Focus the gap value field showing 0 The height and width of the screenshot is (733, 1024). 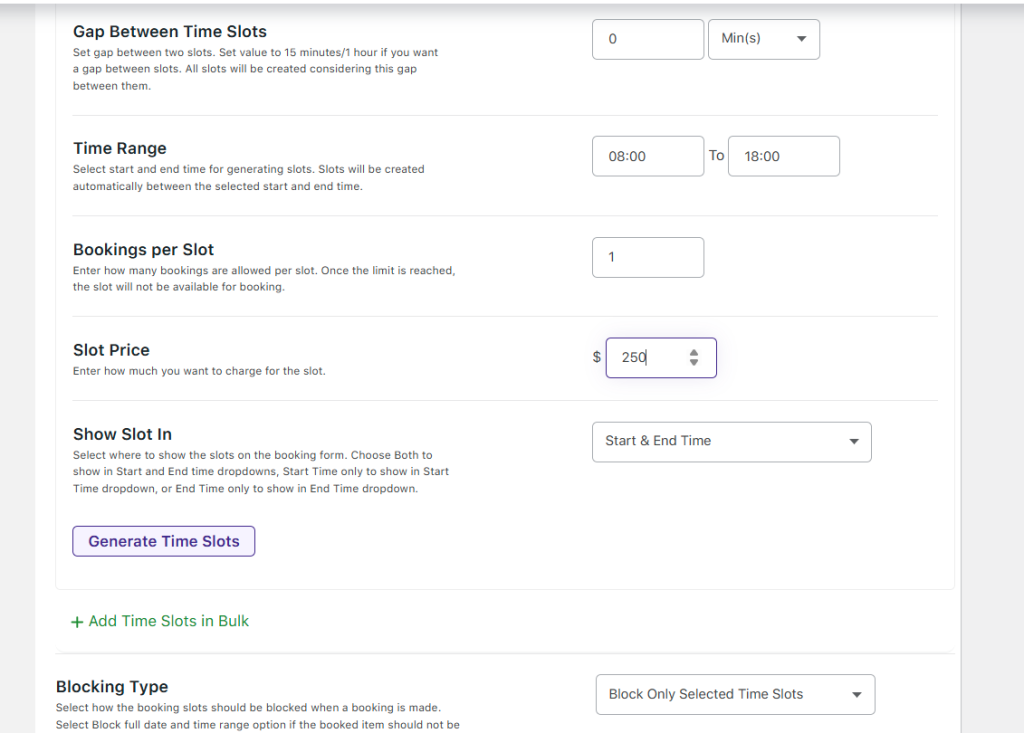pos(647,39)
